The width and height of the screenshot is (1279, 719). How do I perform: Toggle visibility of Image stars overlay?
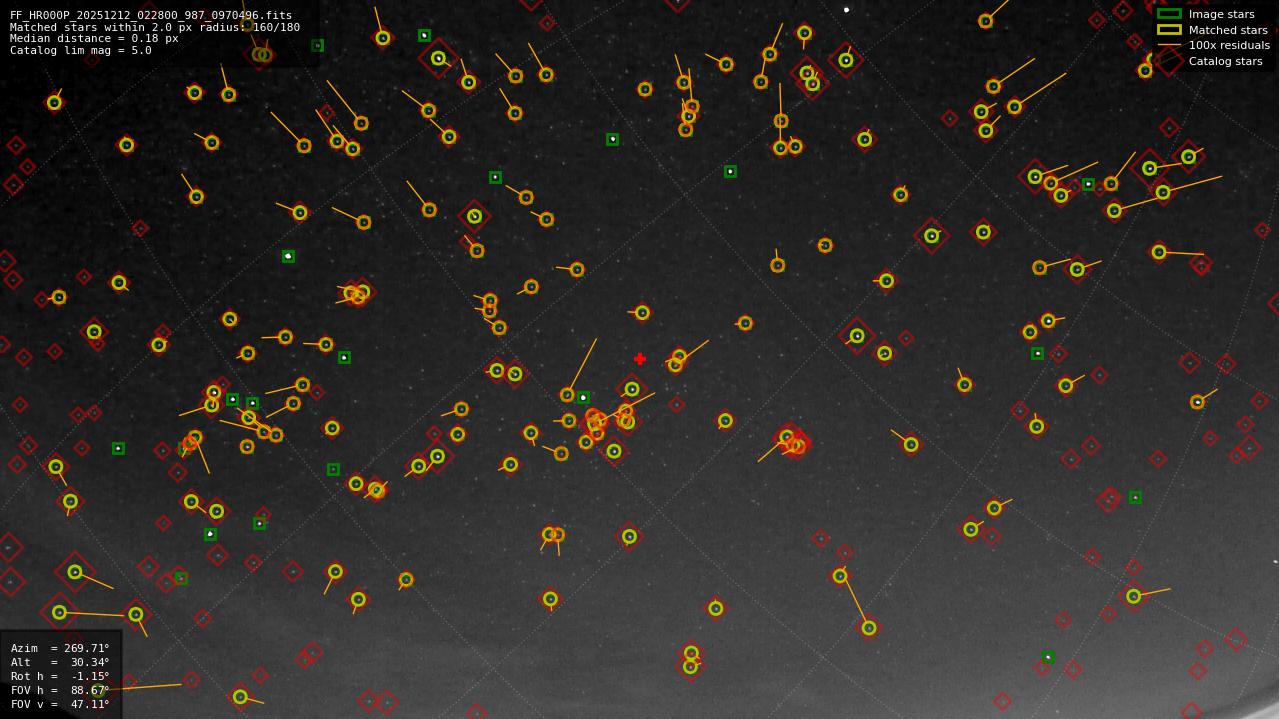tap(1222, 14)
